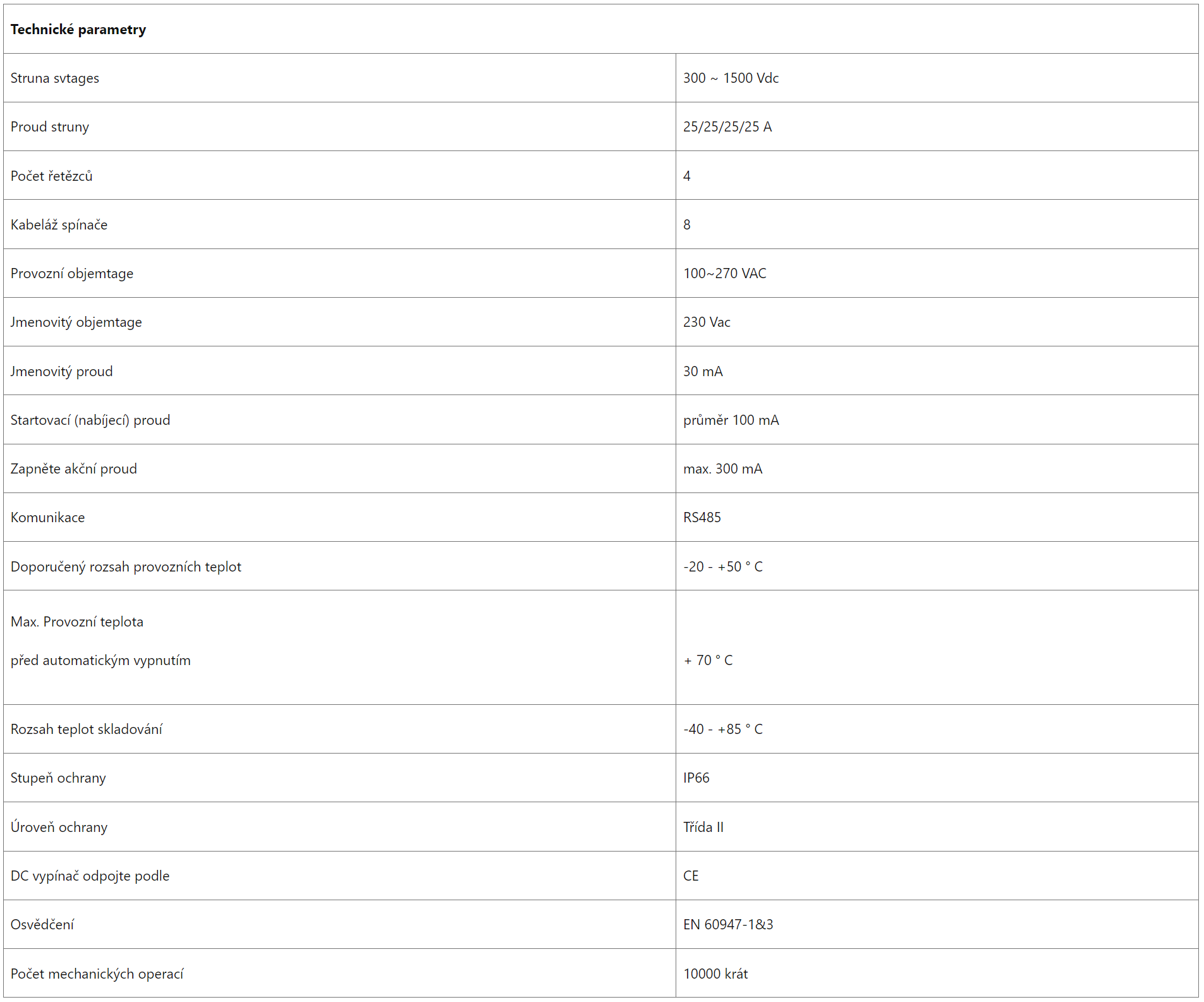Screen dimensions: 1204x1002
Task: Select the Třída II value cell
Action: click(937, 827)
